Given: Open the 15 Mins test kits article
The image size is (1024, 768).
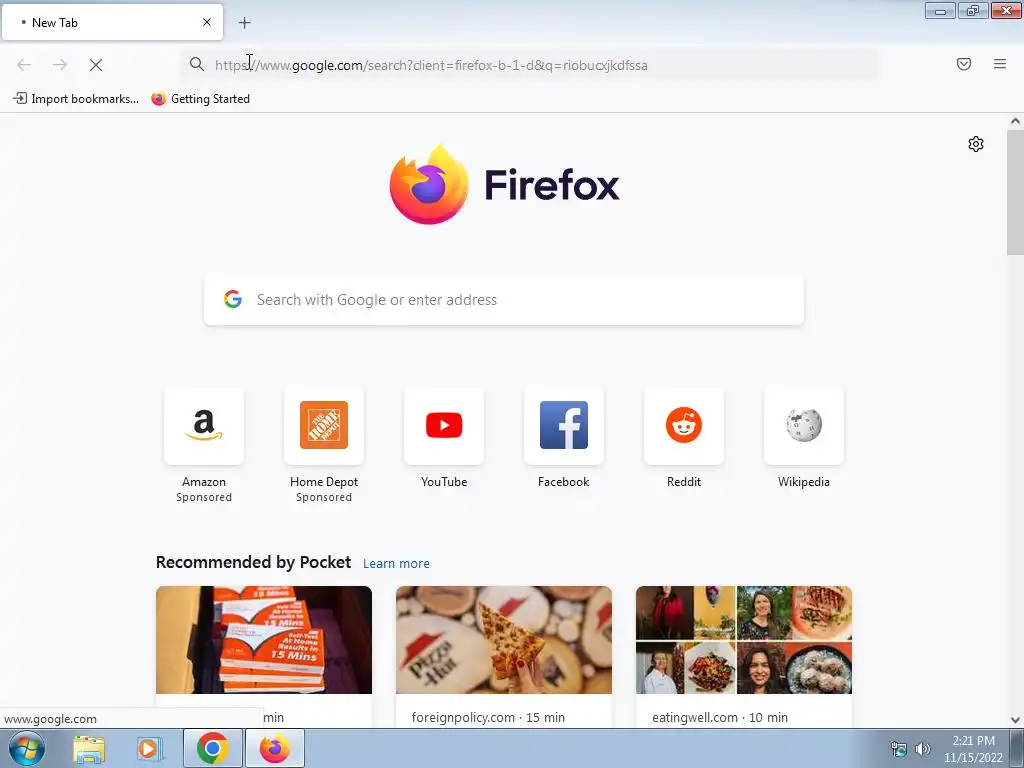Looking at the screenshot, I should tap(264, 640).
